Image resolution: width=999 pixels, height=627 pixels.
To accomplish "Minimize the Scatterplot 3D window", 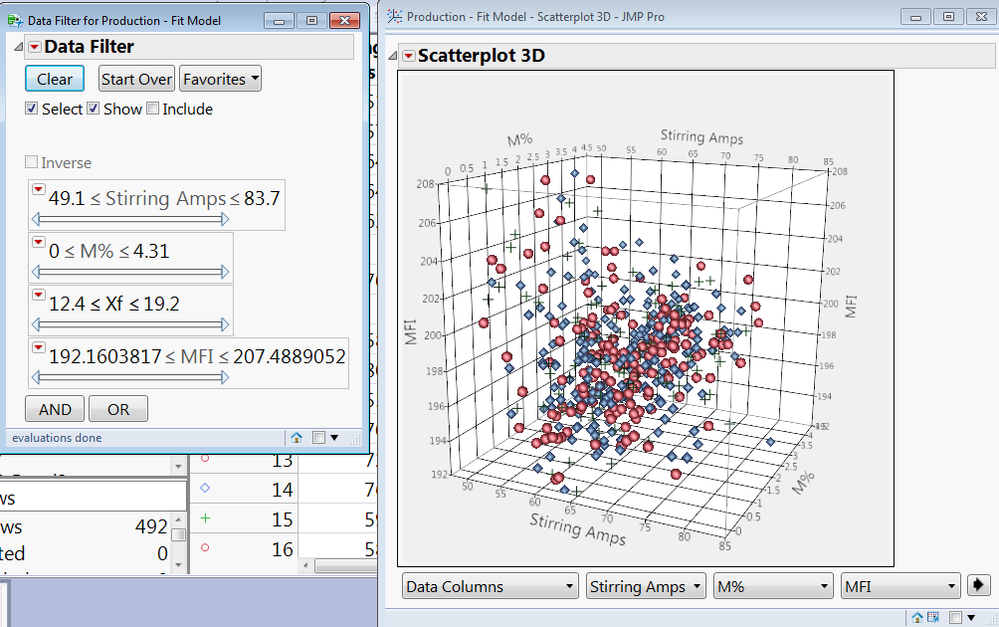I will coord(916,17).
